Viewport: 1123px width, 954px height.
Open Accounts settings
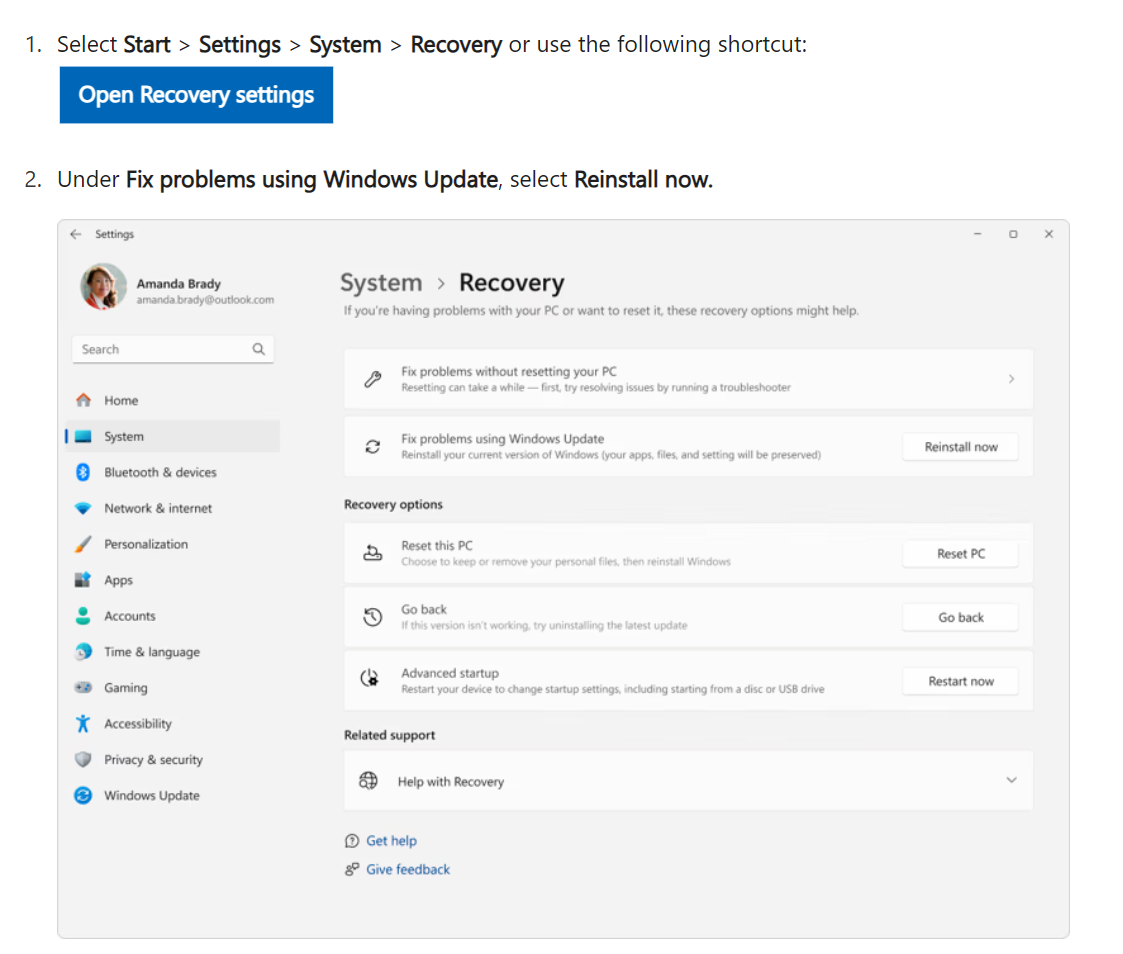[173, 615]
